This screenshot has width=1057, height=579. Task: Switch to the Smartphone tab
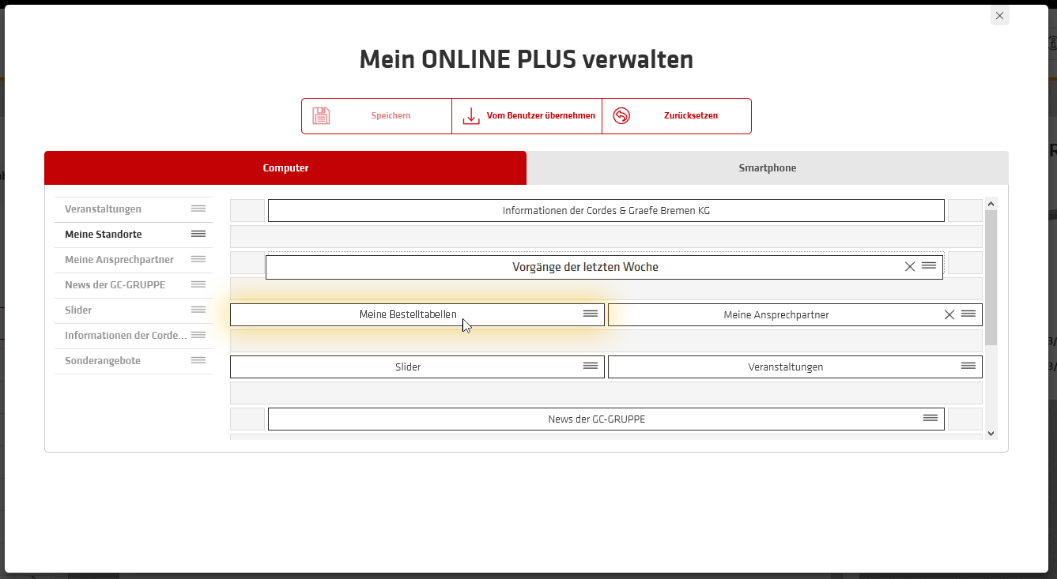coord(767,168)
